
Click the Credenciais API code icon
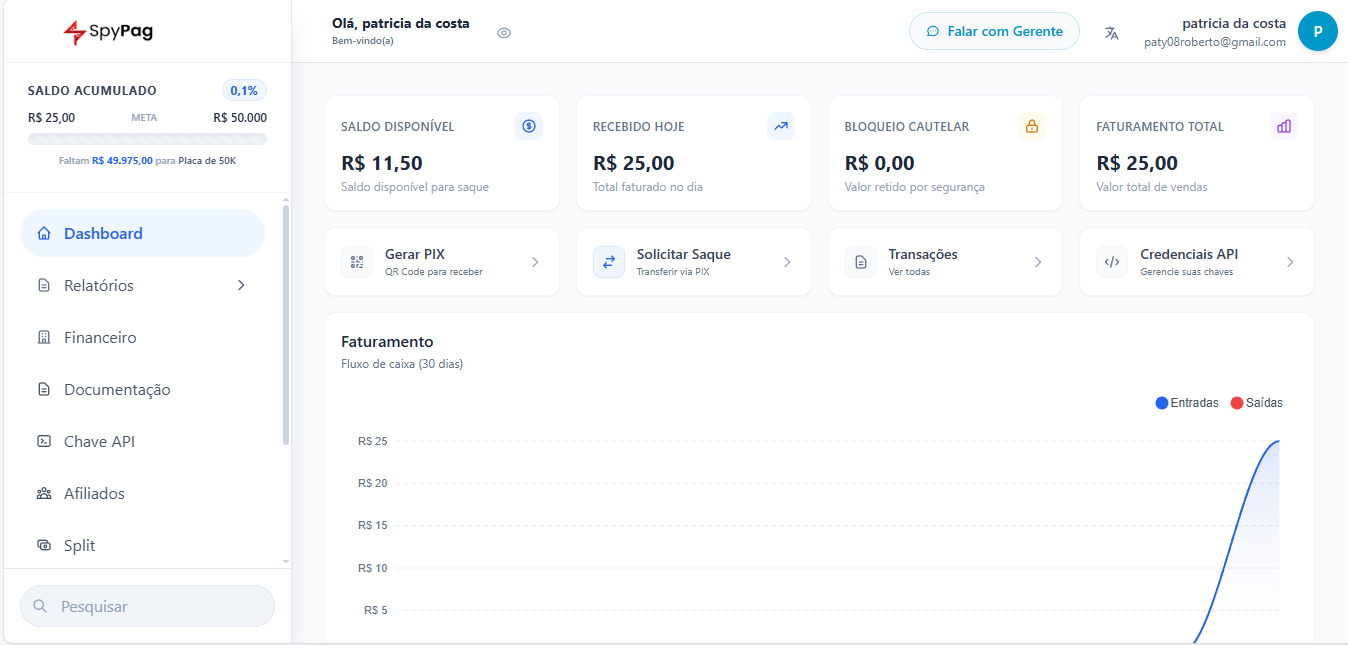click(x=1111, y=262)
